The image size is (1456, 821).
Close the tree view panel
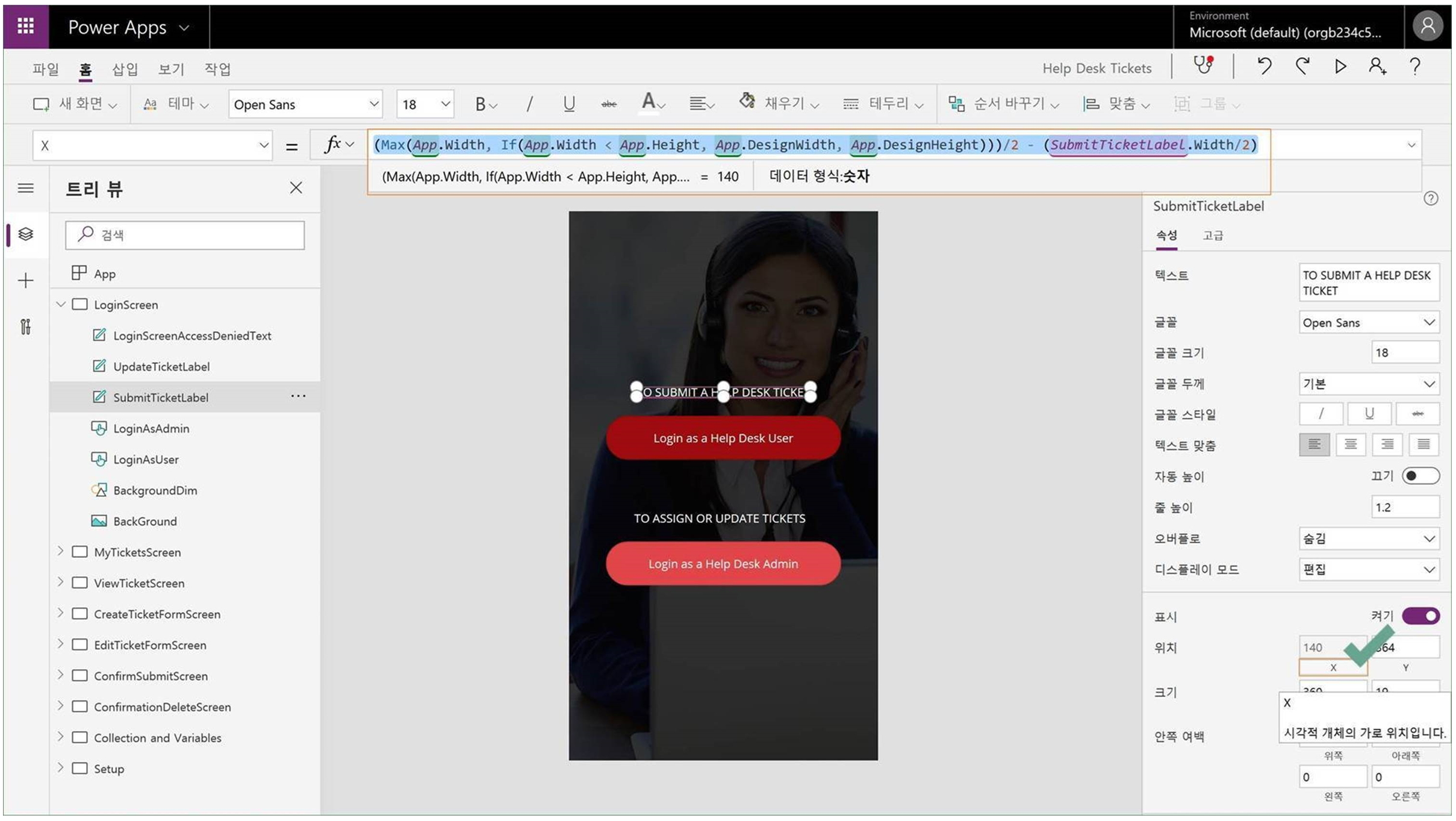[x=296, y=188]
